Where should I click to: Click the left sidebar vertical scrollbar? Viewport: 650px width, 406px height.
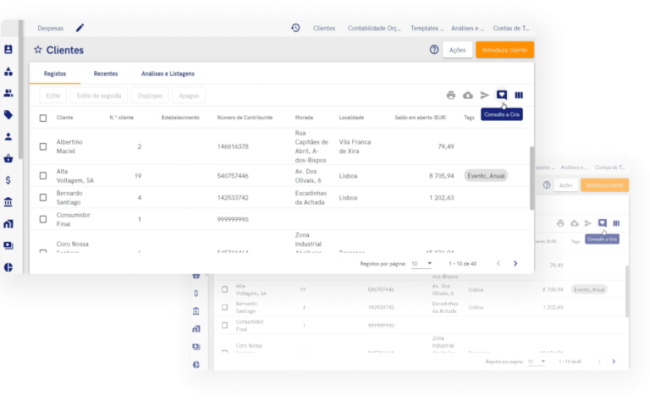20,89
